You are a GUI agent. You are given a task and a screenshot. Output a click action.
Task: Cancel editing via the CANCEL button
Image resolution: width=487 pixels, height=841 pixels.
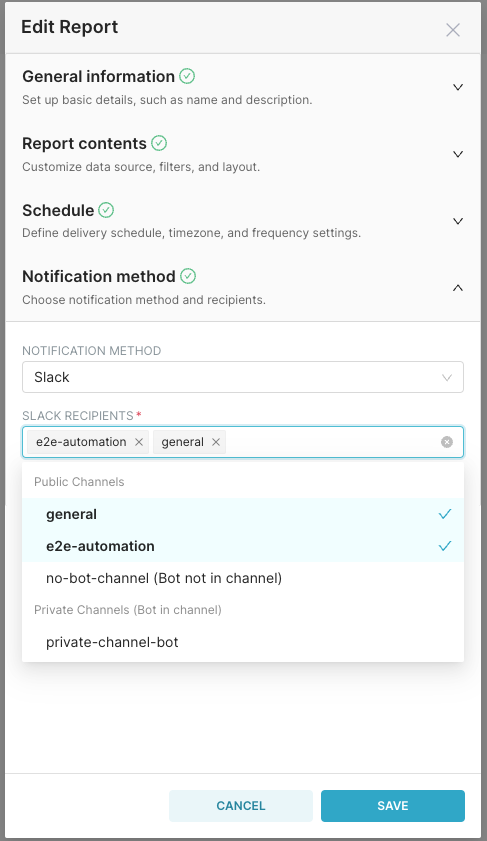pos(241,806)
